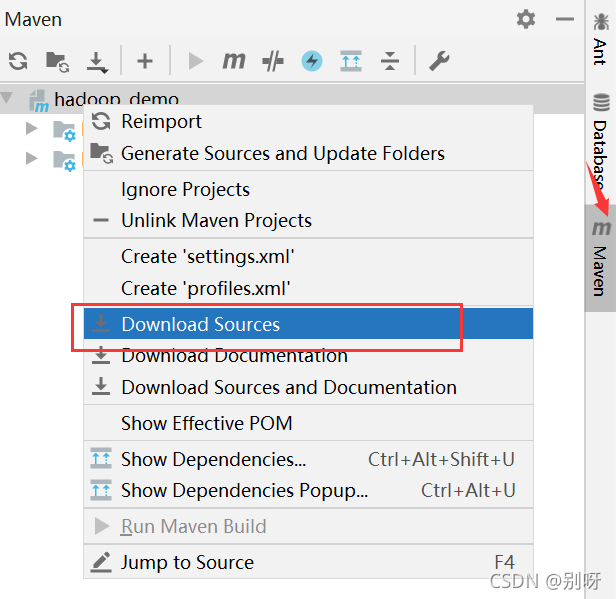This screenshot has height=599, width=616.
Task: Open Maven Settings wrench icon
Action: point(439,61)
